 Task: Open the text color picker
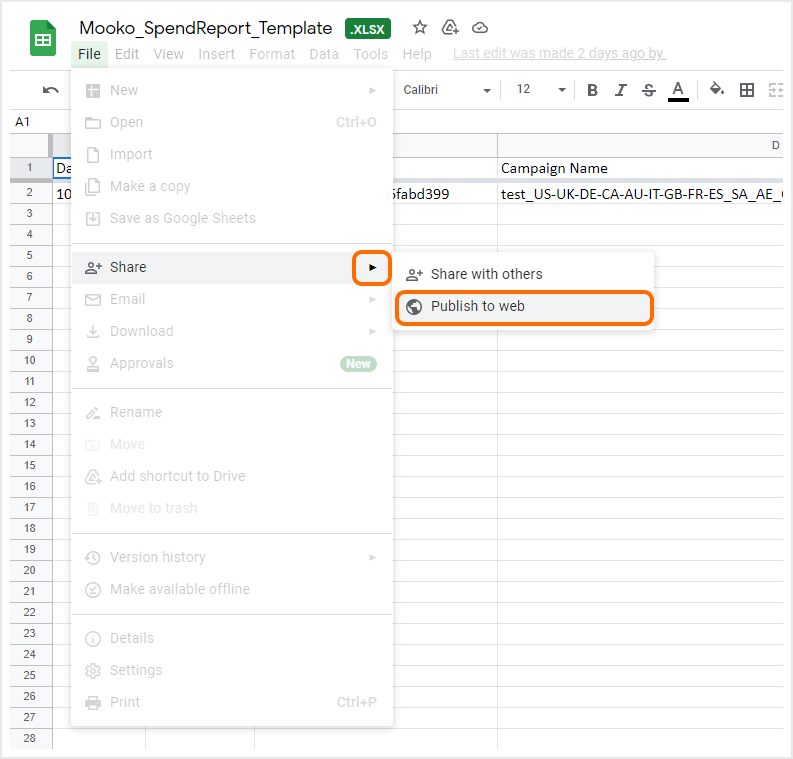tap(678, 91)
